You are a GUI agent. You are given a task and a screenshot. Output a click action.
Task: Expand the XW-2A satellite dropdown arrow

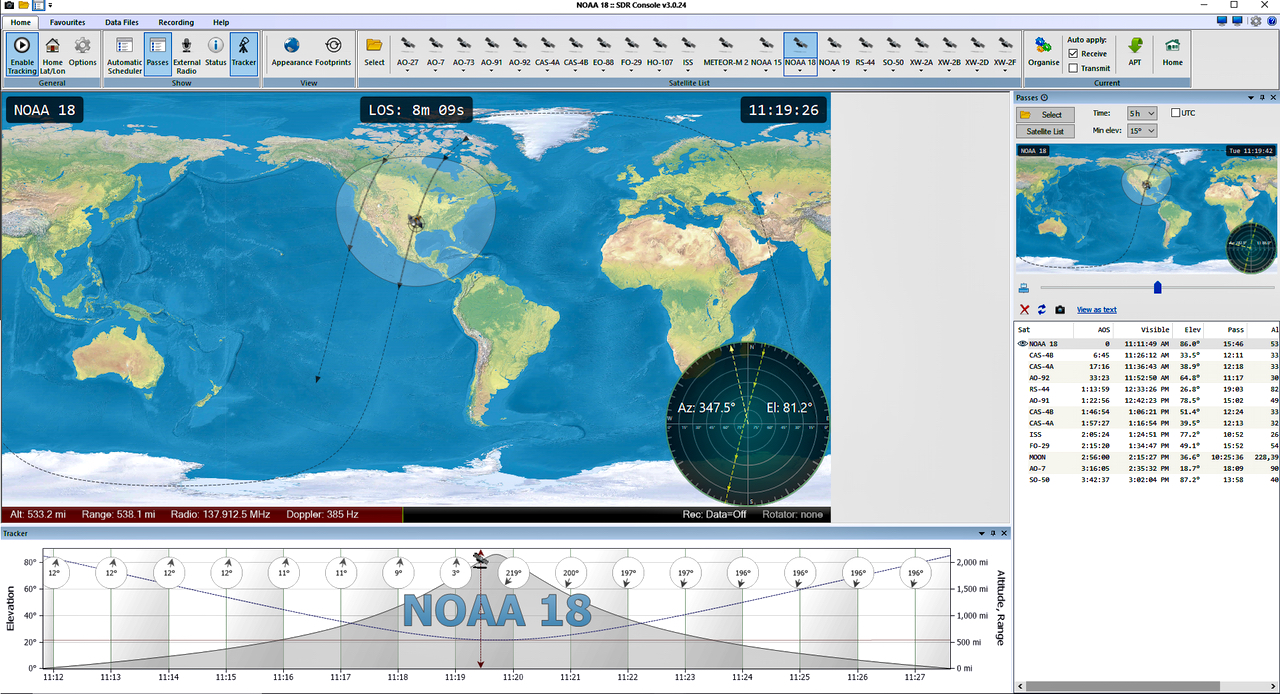pyautogui.click(x=922, y=72)
